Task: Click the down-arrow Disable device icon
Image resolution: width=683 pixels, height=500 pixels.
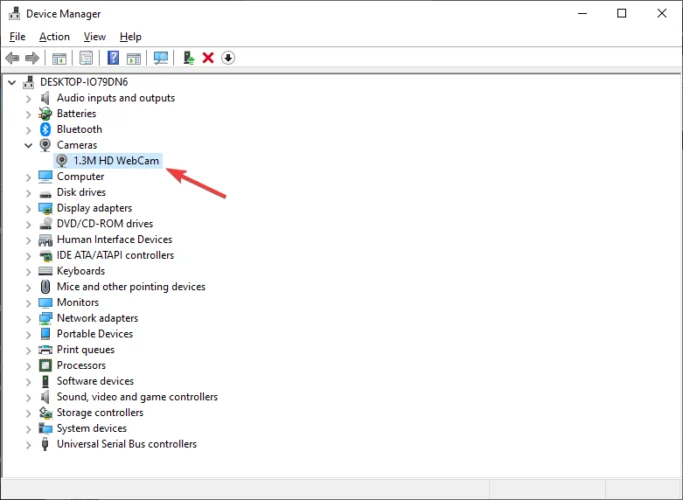Action: [x=228, y=58]
